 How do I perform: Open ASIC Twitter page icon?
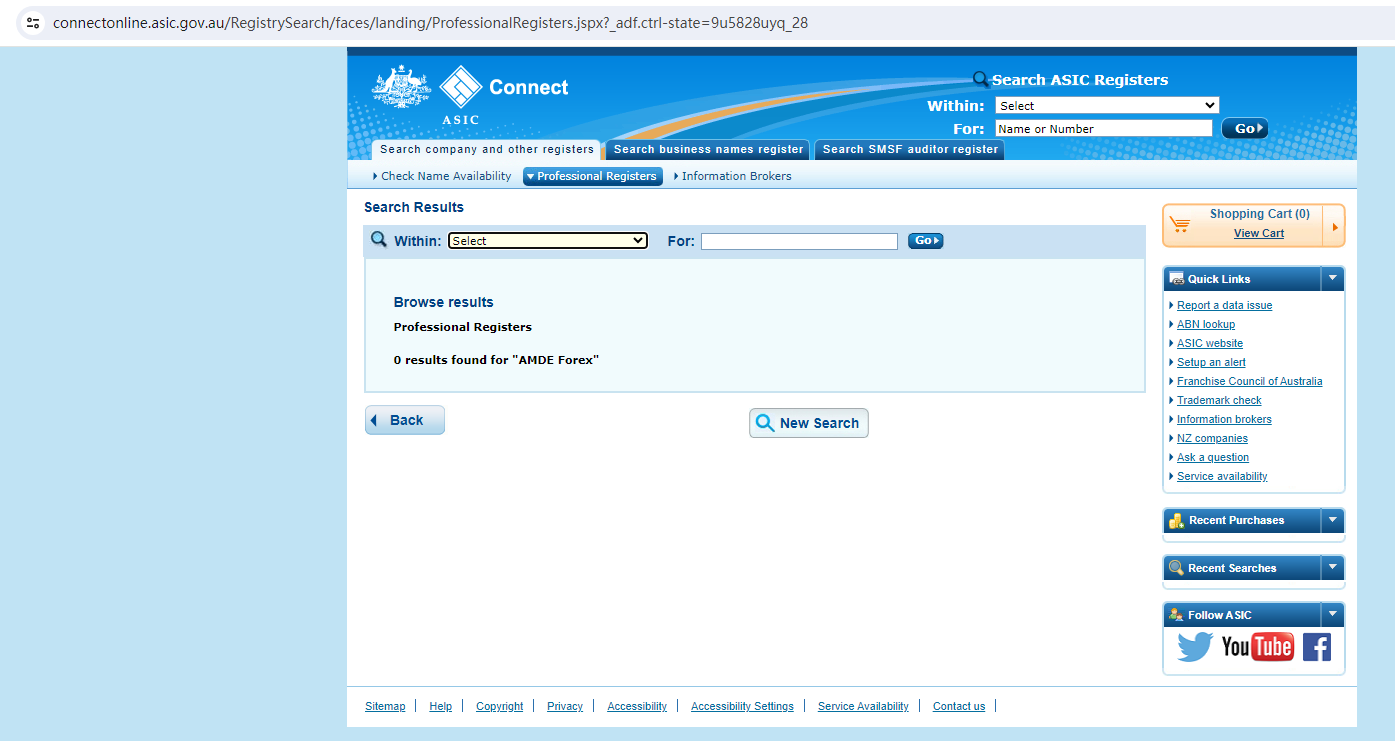(x=1195, y=647)
